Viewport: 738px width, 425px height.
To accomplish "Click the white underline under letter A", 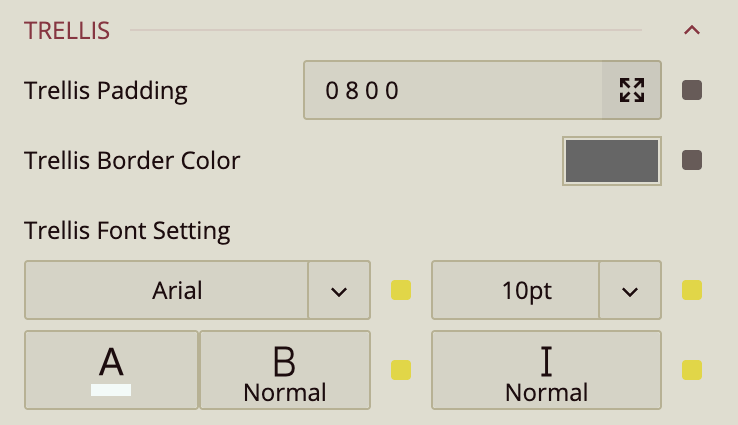I will pyautogui.click(x=111, y=389).
